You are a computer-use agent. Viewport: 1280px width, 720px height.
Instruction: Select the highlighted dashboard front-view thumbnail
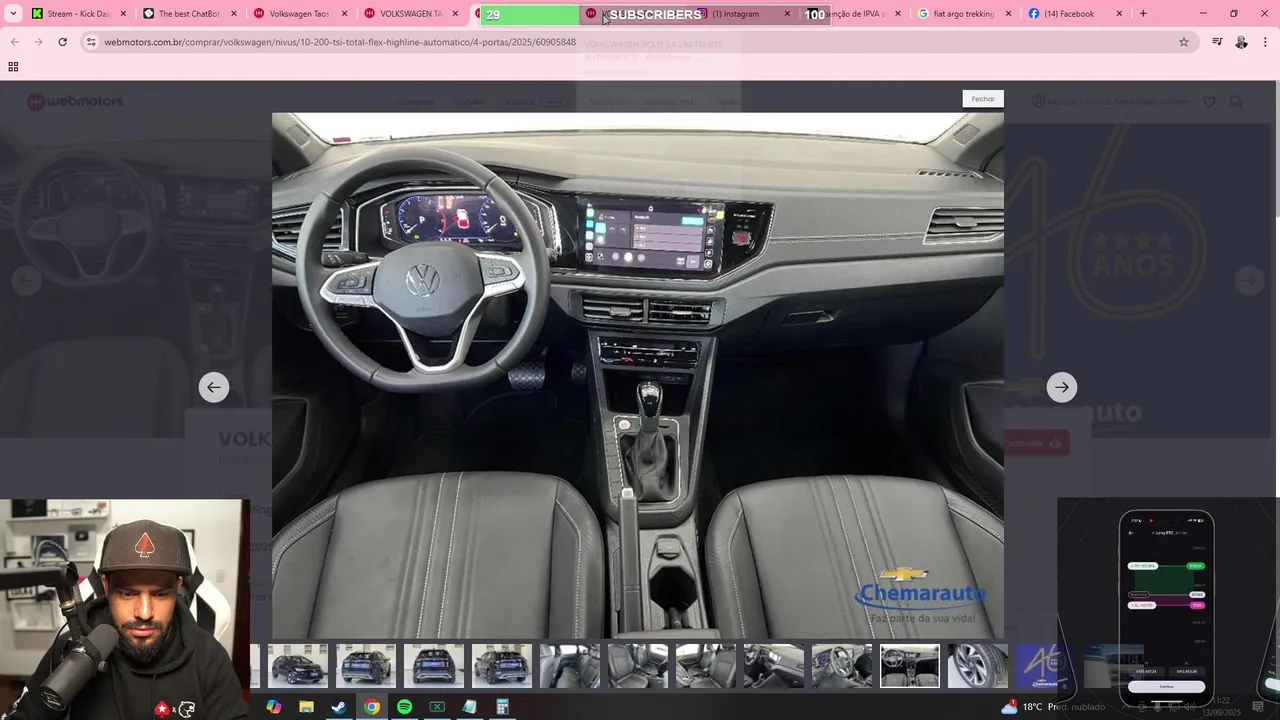910,666
